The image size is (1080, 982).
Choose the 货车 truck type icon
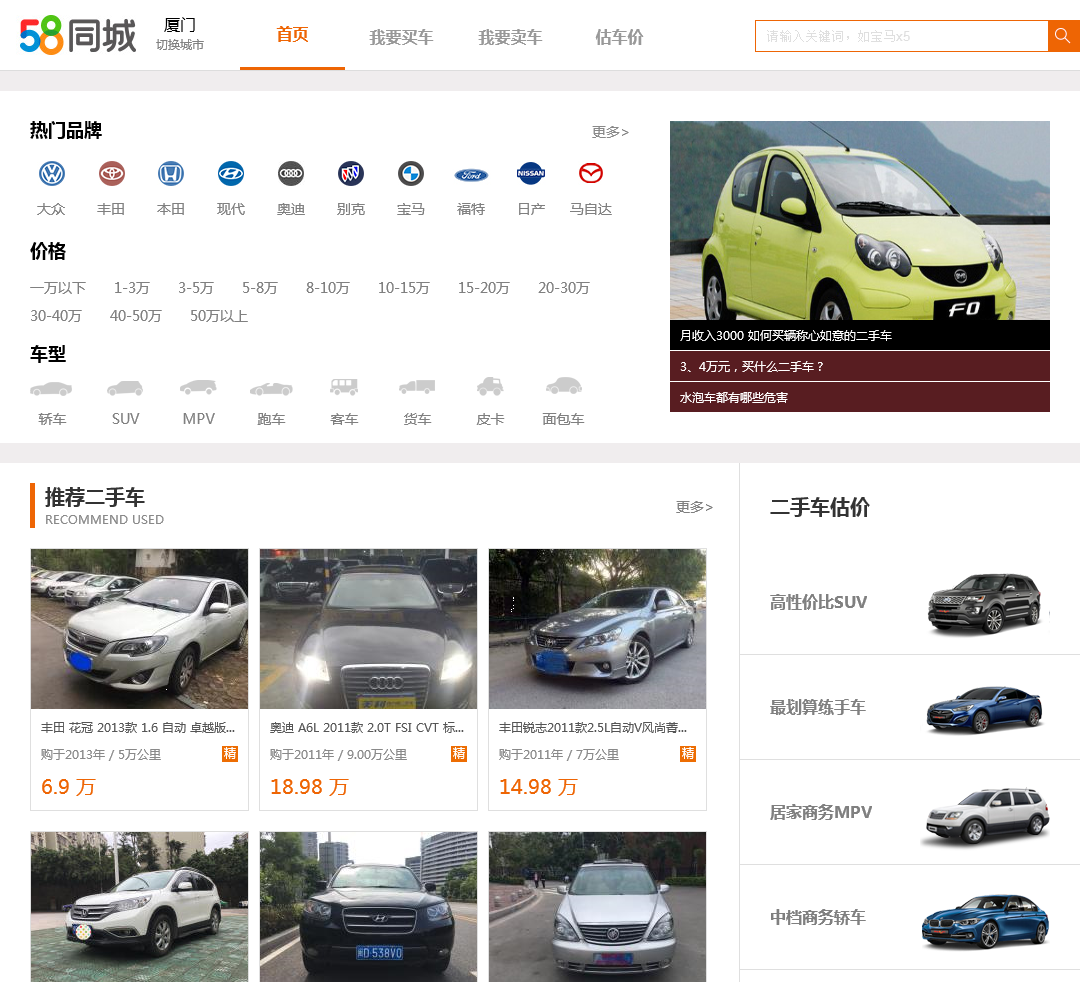click(417, 387)
